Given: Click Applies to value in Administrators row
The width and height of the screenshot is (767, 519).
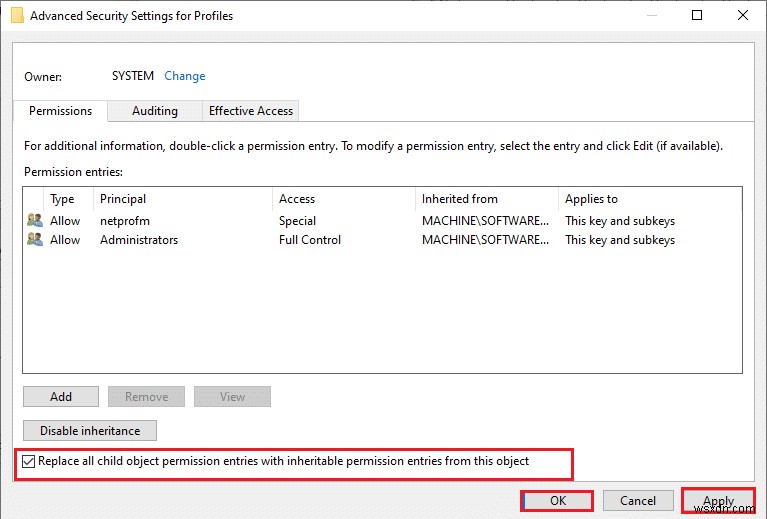Looking at the screenshot, I should pyautogui.click(x=620, y=240).
